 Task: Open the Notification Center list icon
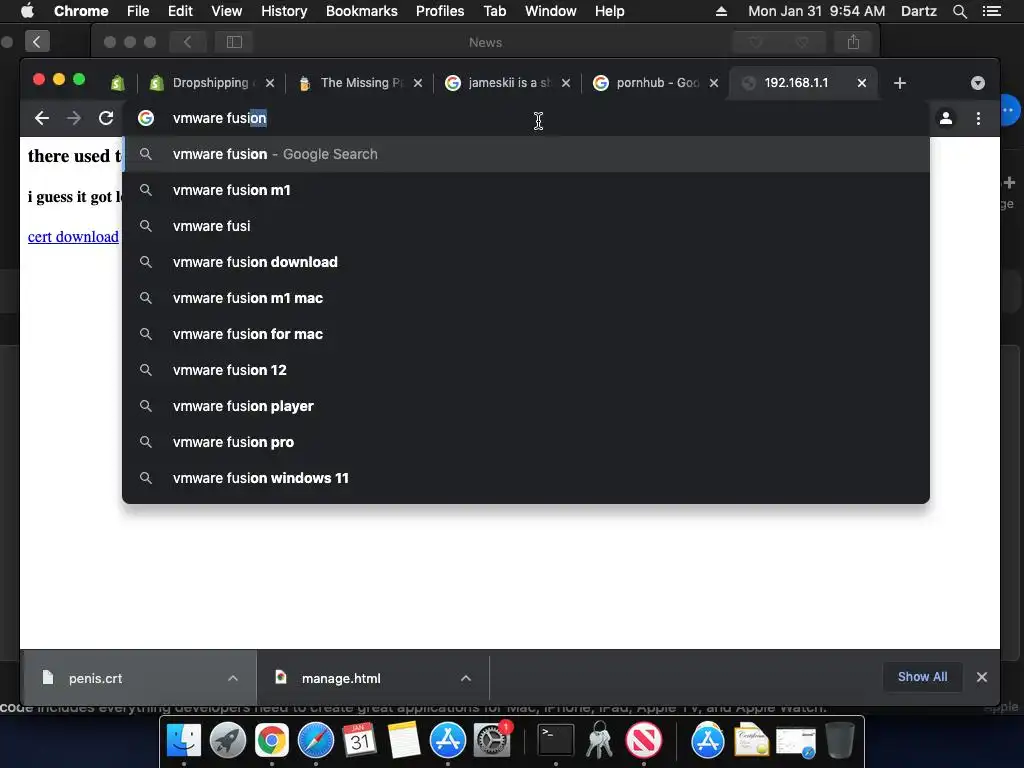[x=991, y=11]
